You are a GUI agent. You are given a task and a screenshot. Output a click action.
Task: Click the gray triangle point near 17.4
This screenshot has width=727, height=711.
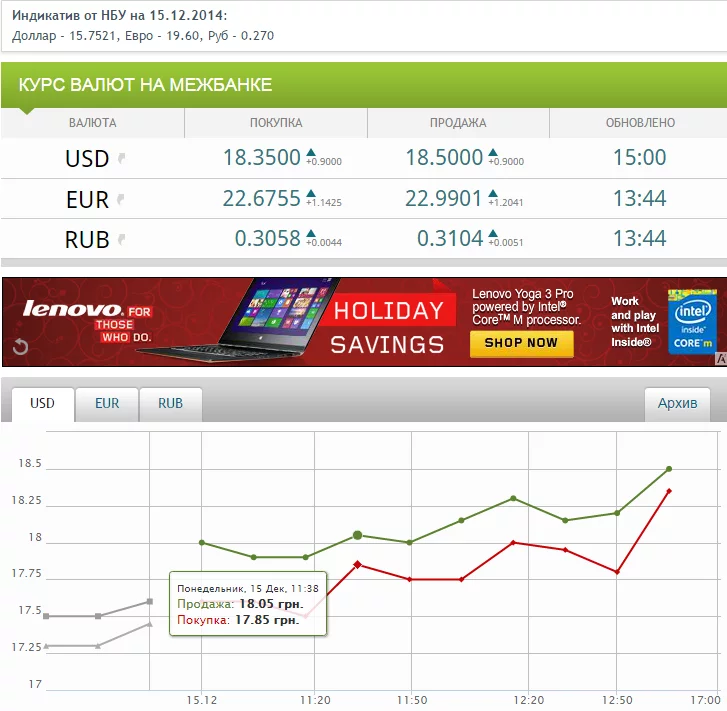pyautogui.click(x=150, y=624)
